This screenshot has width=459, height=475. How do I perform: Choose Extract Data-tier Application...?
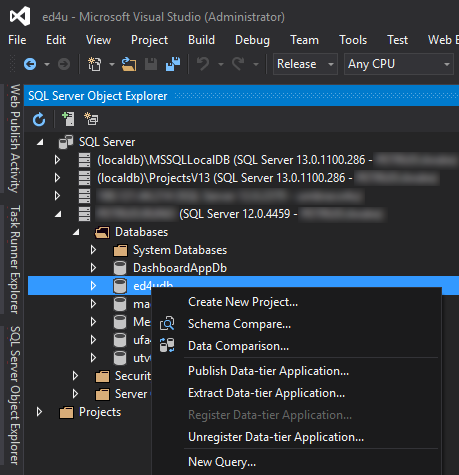pos(297,393)
